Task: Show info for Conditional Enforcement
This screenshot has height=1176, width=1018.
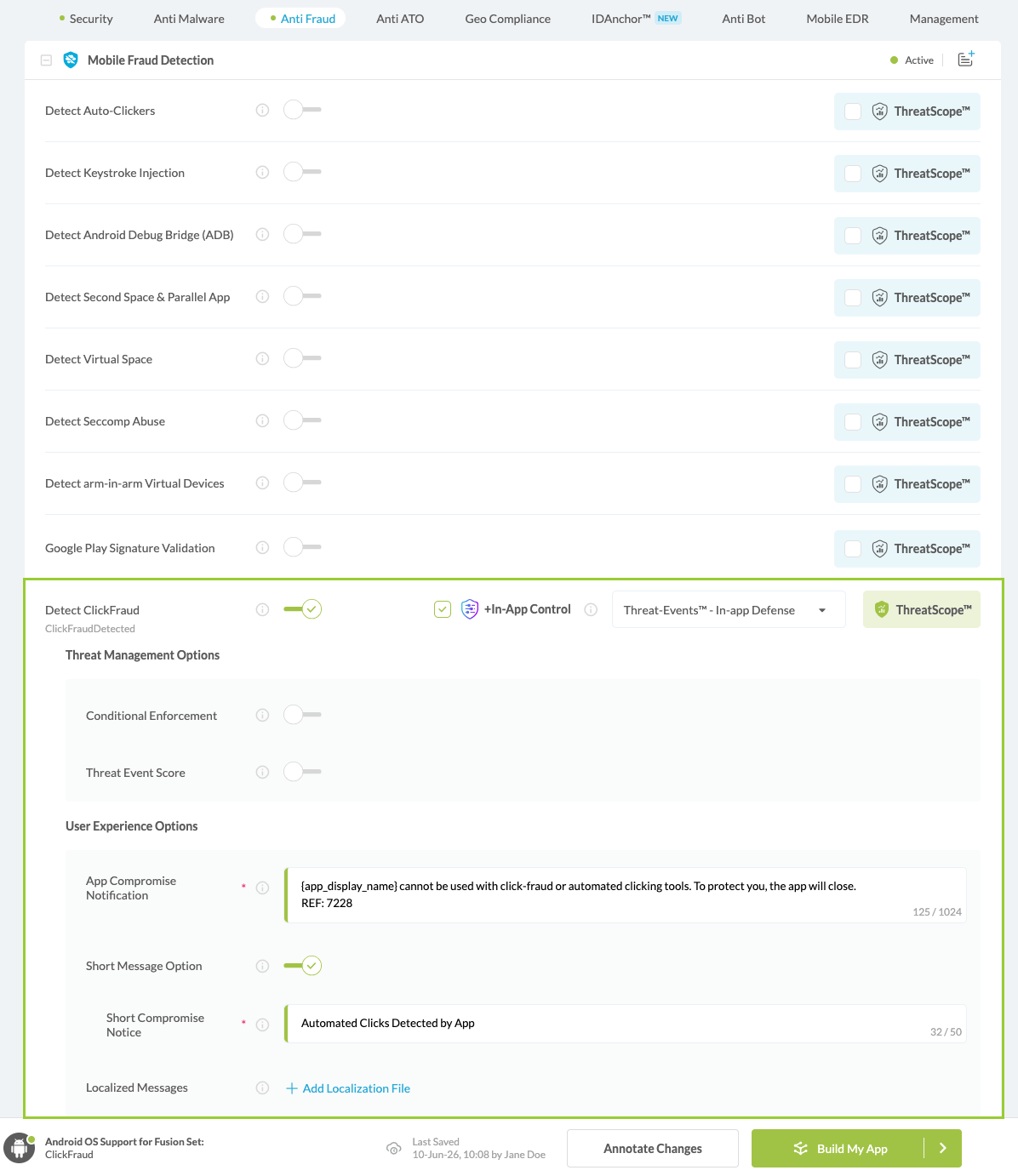Action: (x=262, y=715)
